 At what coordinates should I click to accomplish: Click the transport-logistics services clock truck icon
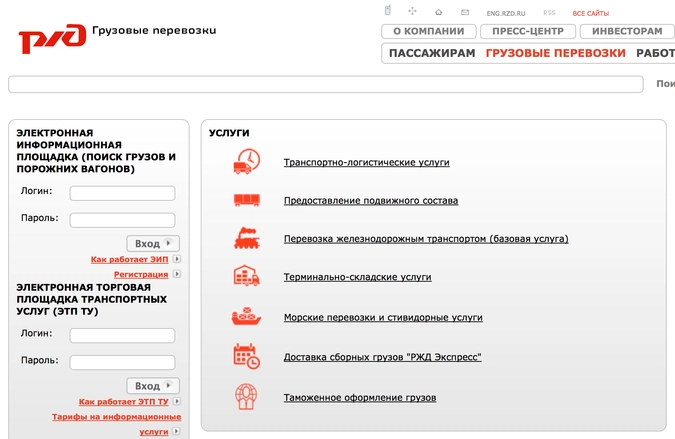pyautogui.click(x=245, y=161)
